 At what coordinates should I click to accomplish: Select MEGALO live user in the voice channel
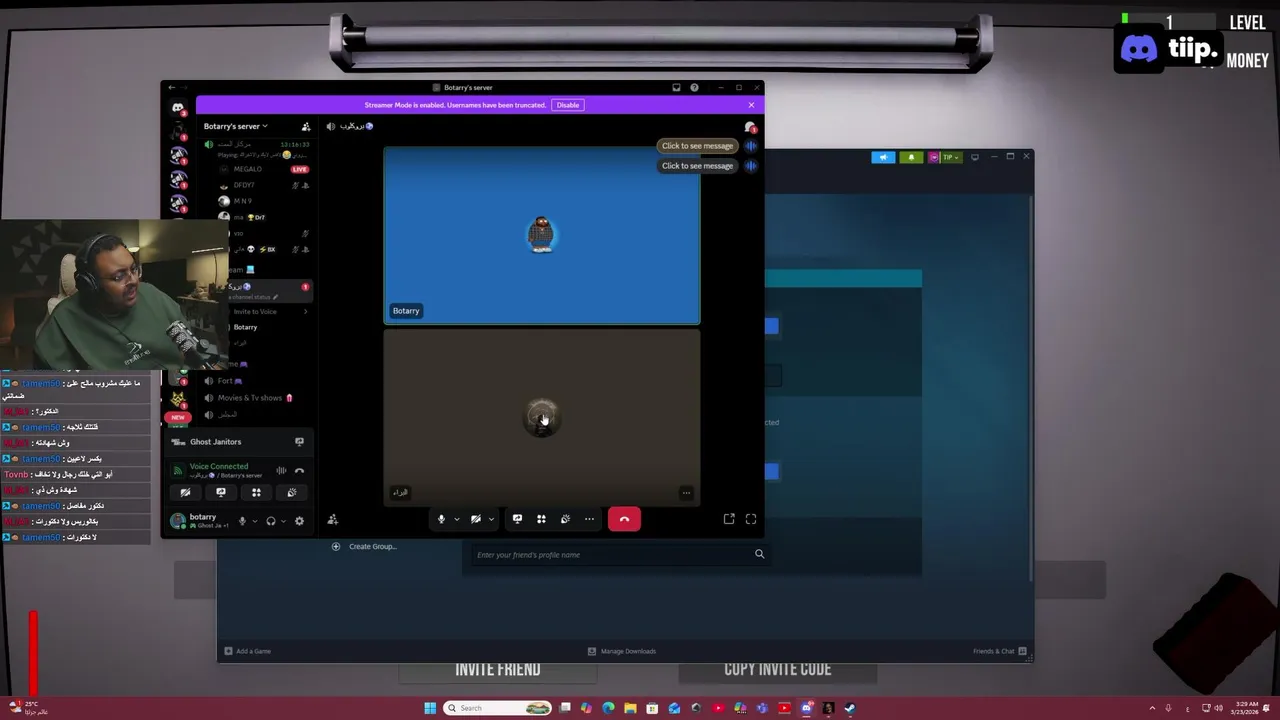click(264, 169)
